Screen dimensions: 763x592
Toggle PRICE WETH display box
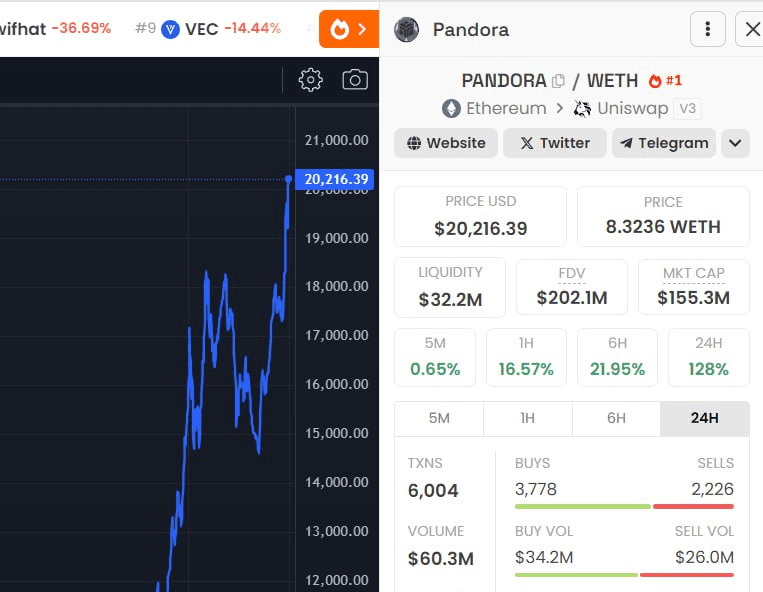pyautogui.click(x=663, y=216)
